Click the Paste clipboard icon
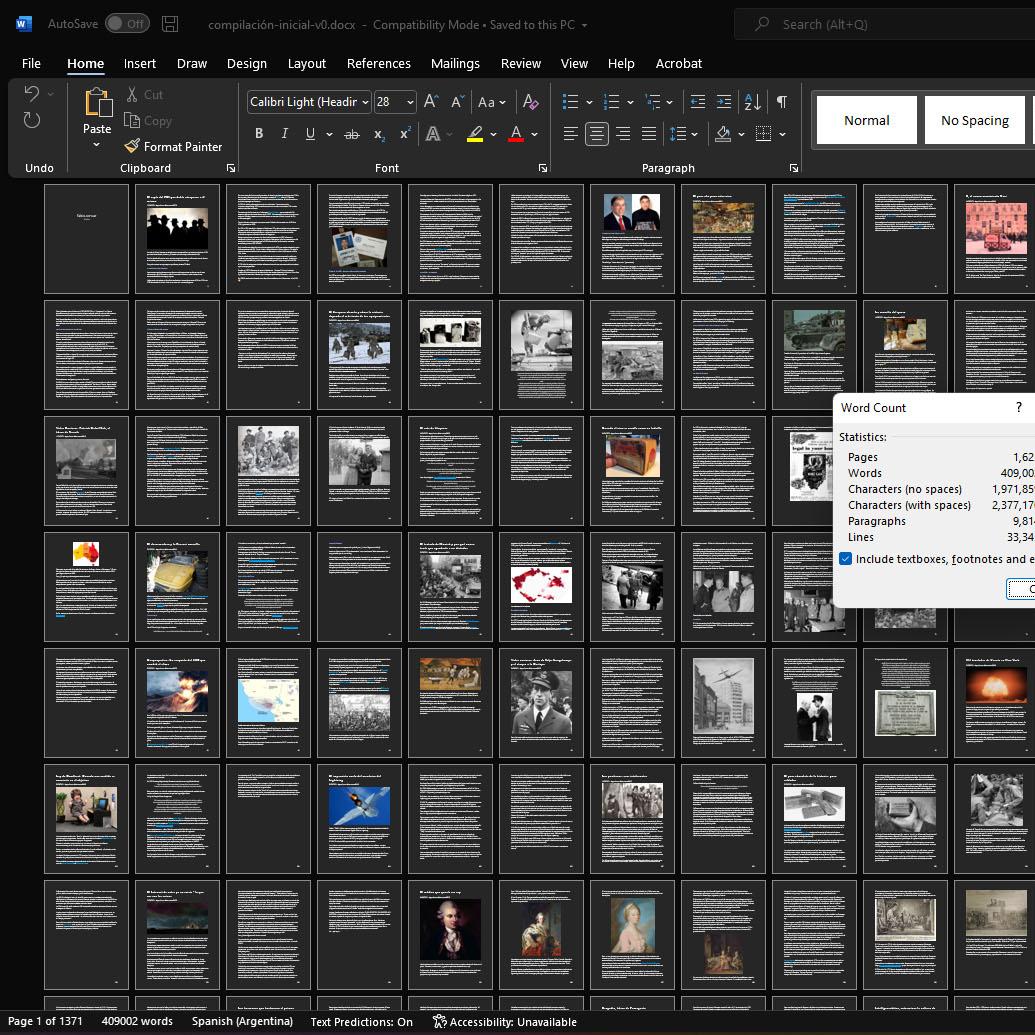 click(97, 103)
